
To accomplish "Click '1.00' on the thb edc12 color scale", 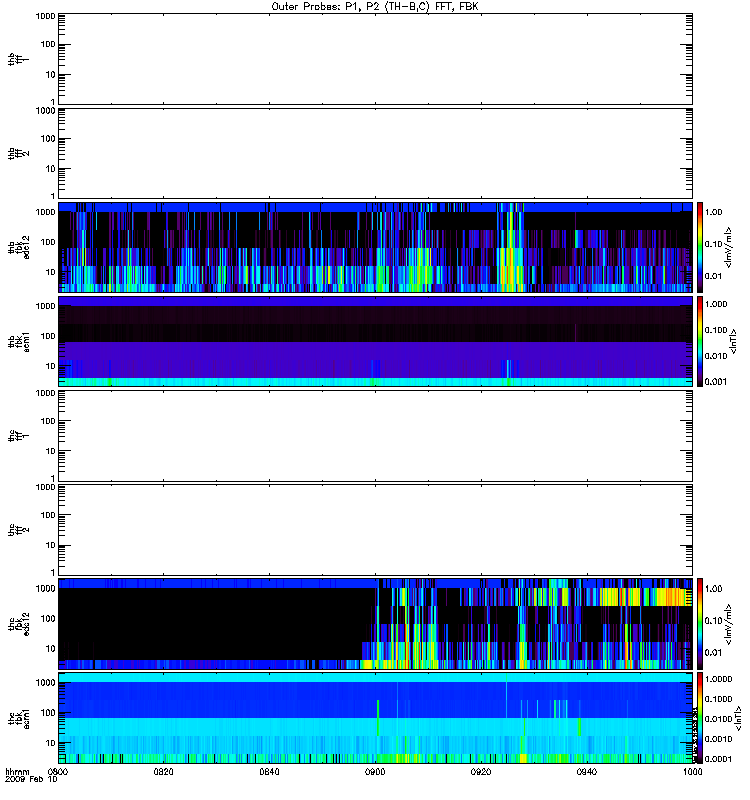I will pos(713,212).
